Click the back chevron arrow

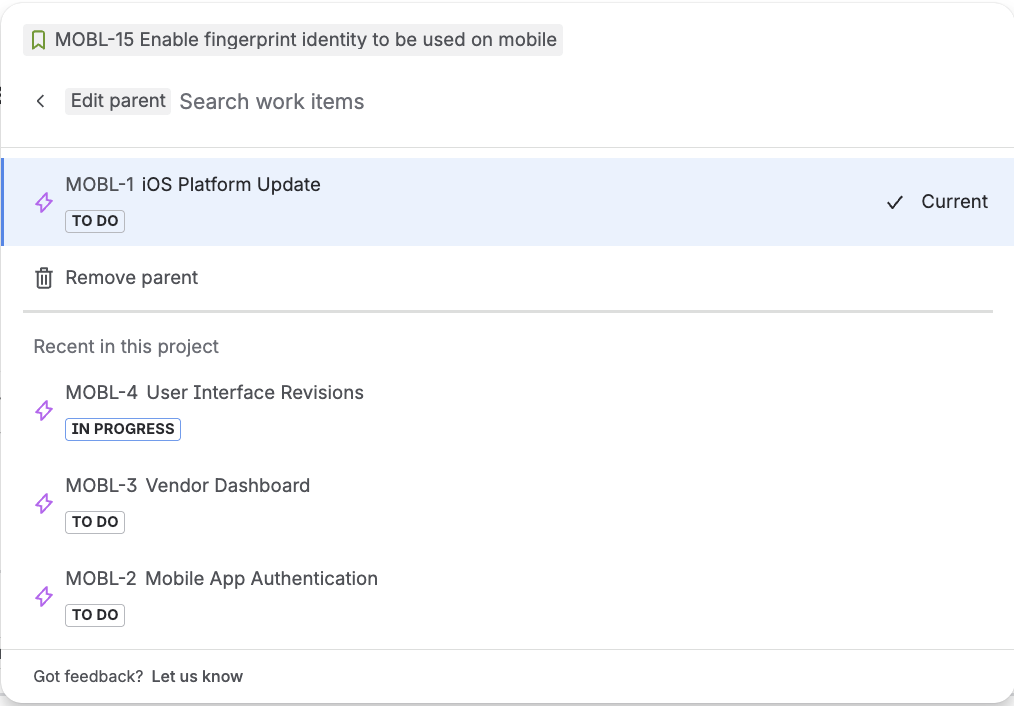(x=41, y=101)
